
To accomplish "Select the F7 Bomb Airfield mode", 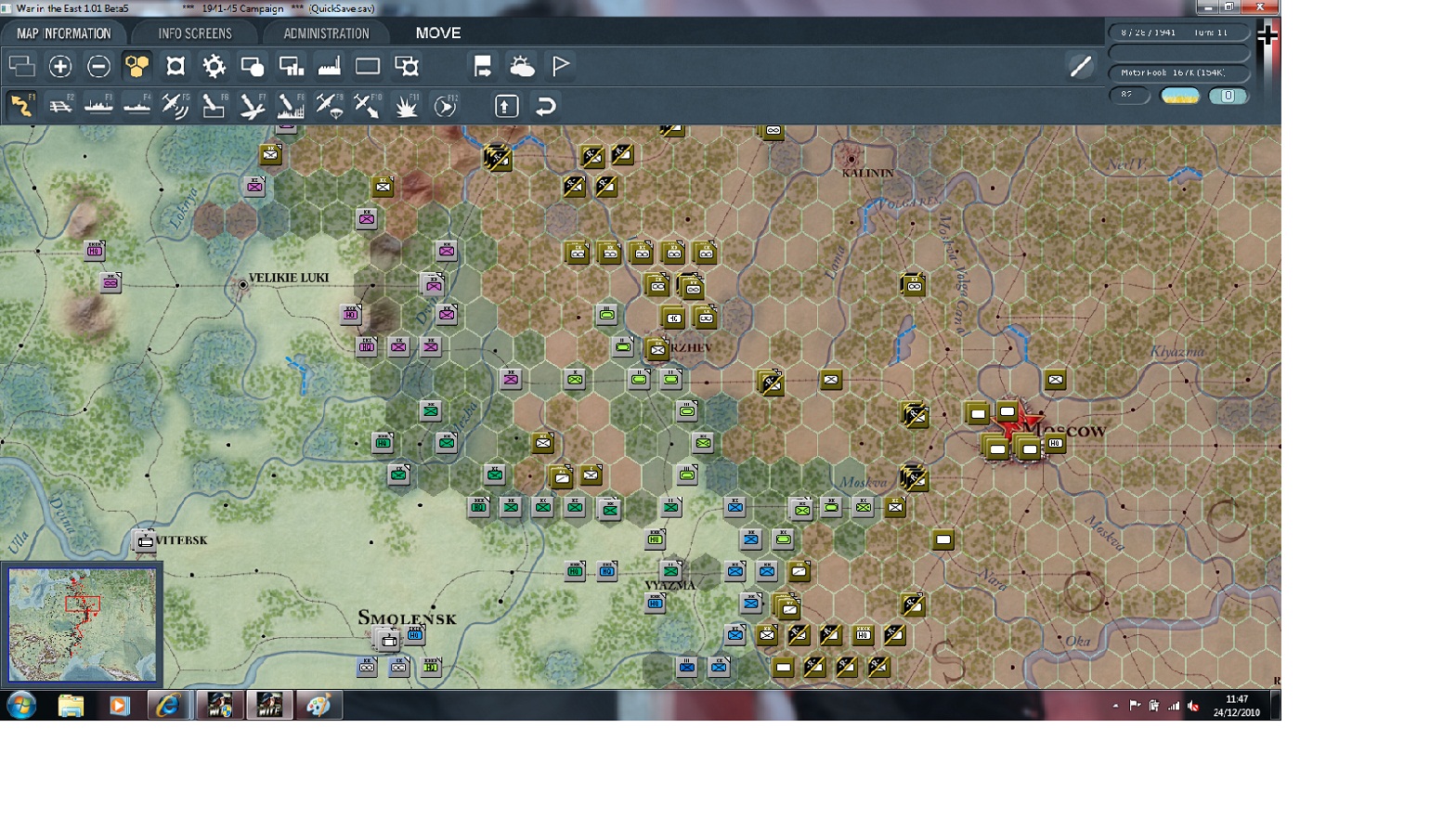I will tap(253, 106).
